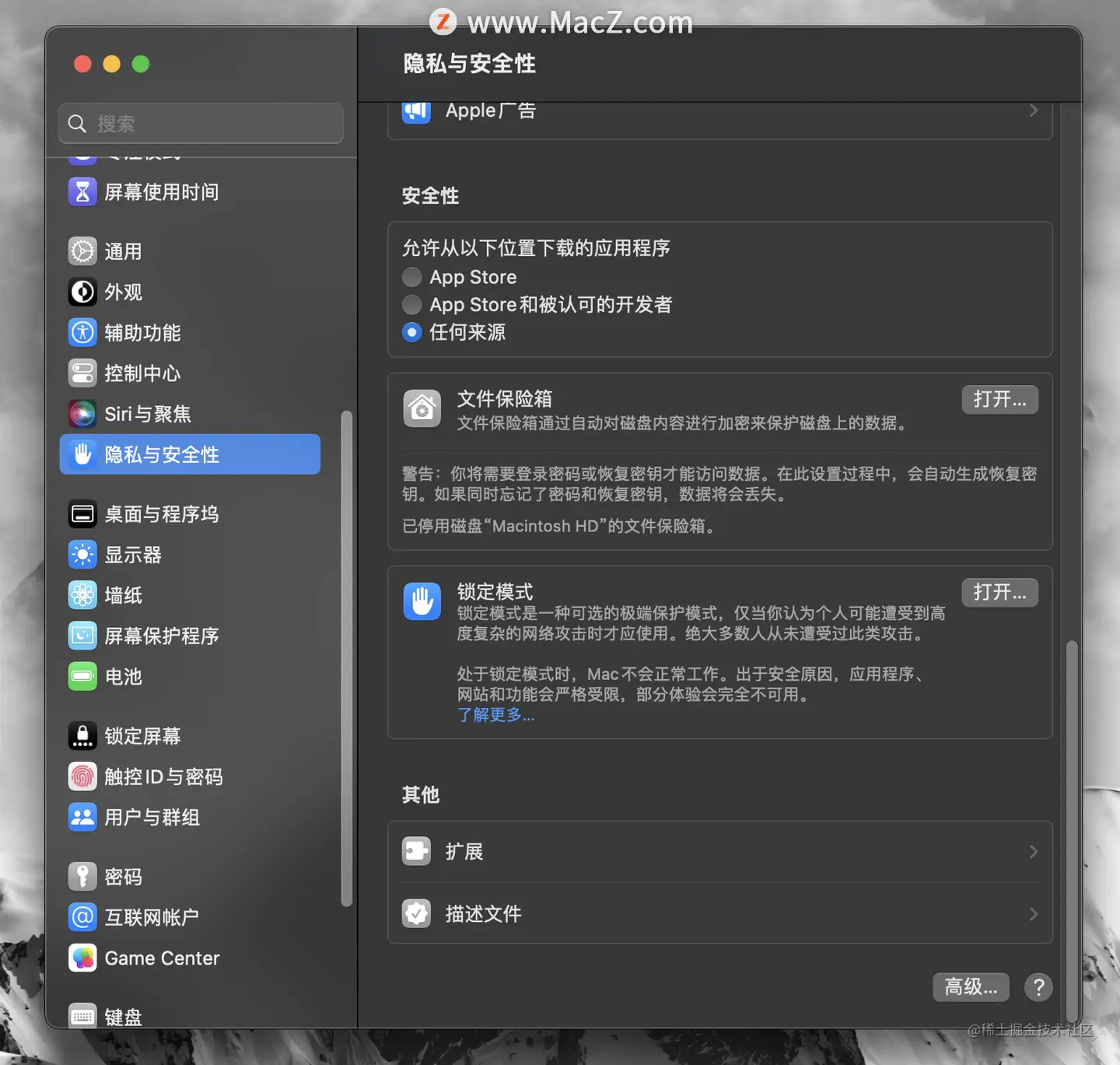
Task: Click the General (通用) gear icon
Action: click(82, 251)
